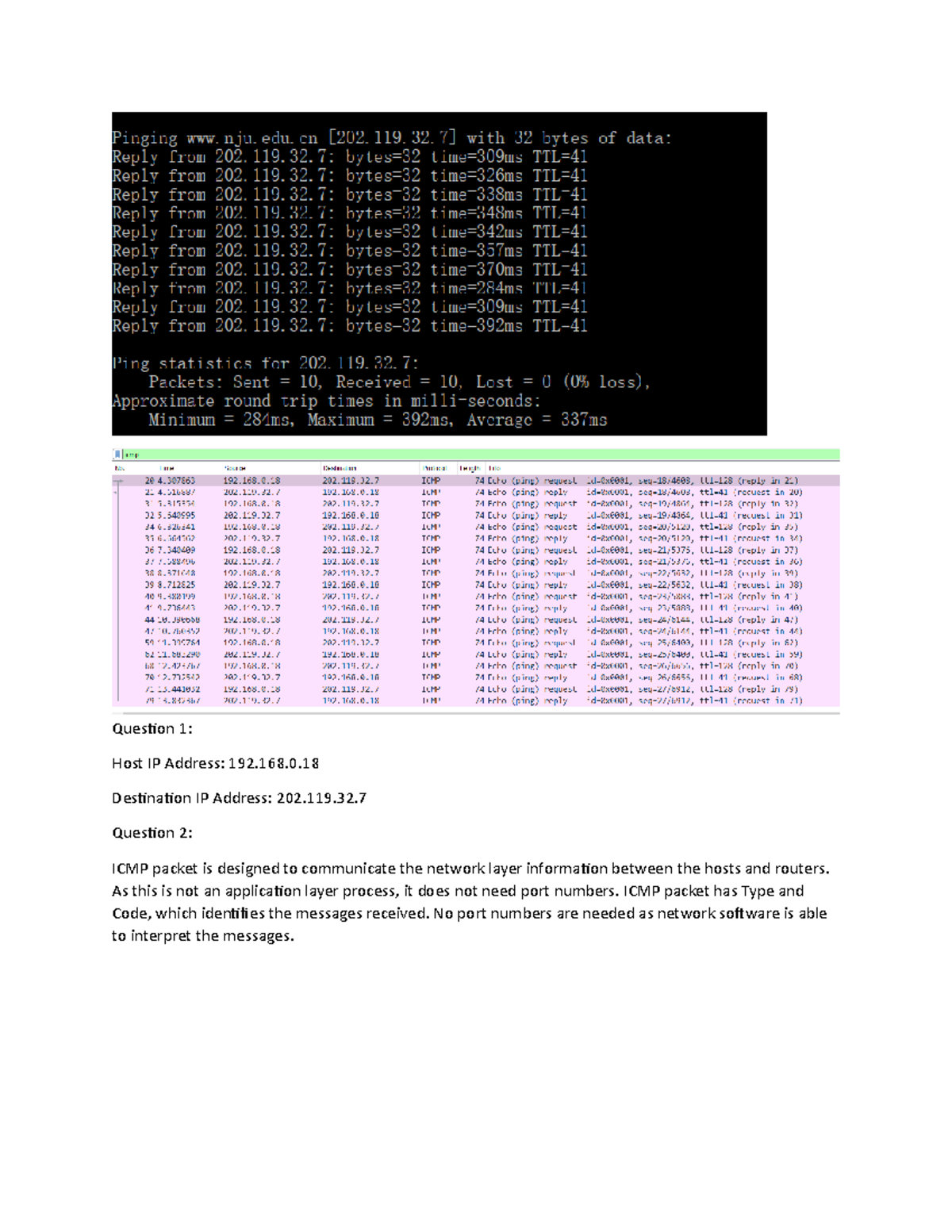
Task: Select the last echo reply row in the capture
Action: point(397,701)
